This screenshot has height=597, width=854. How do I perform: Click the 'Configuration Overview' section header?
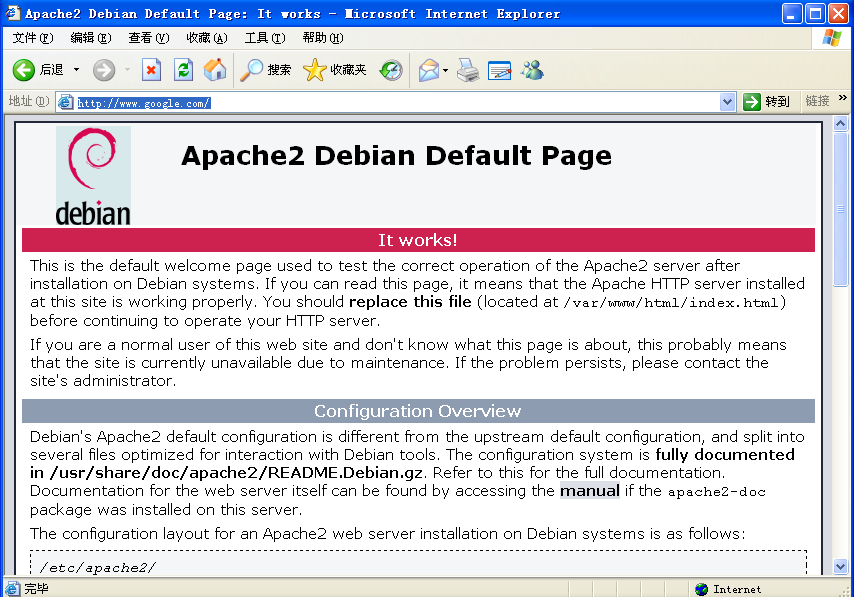(x=418, y=411)
